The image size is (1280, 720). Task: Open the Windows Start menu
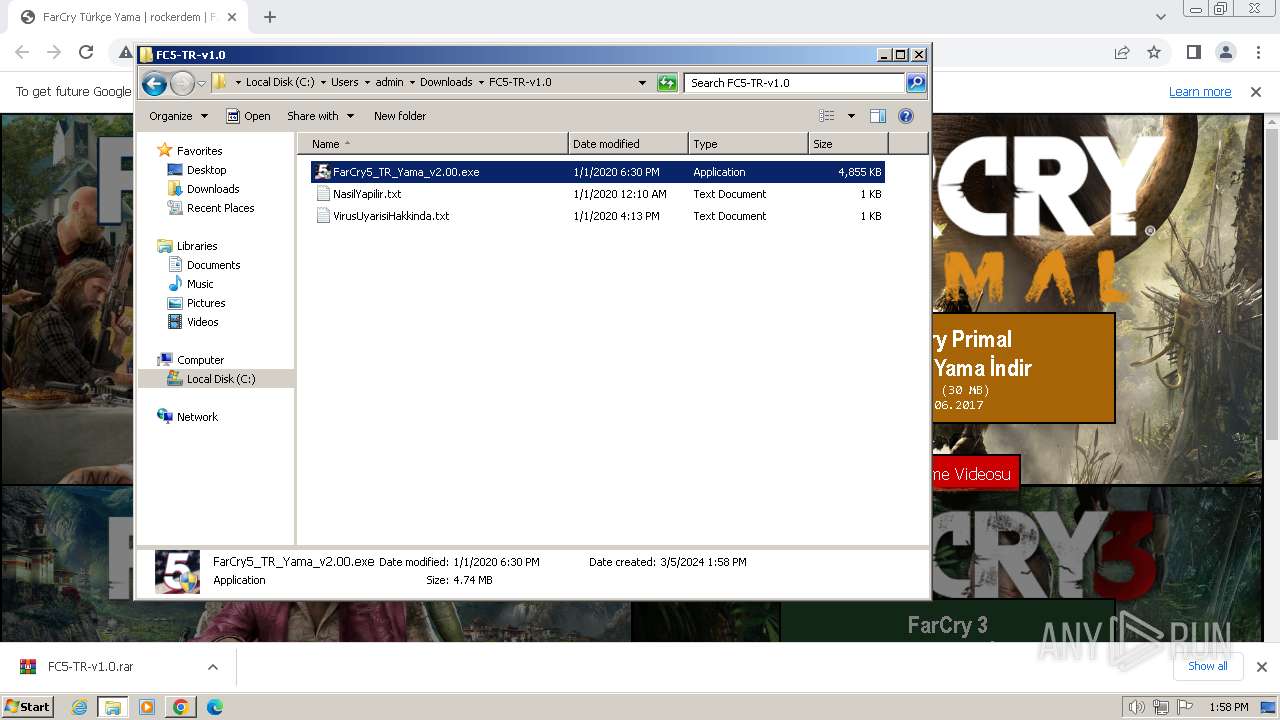pyautogui.click(x=27, y=706)
